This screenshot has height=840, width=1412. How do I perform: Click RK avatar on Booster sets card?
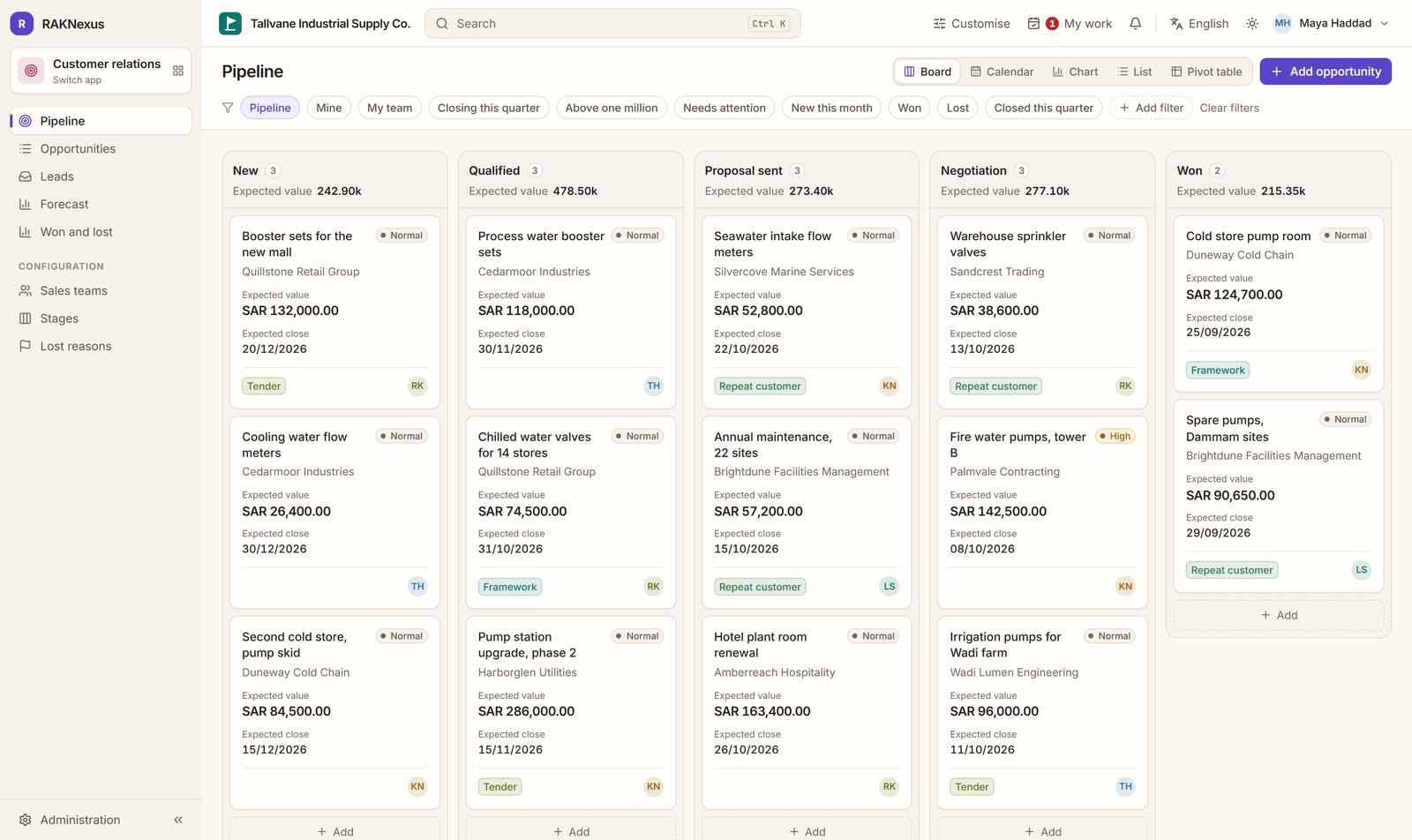(417, 386)
